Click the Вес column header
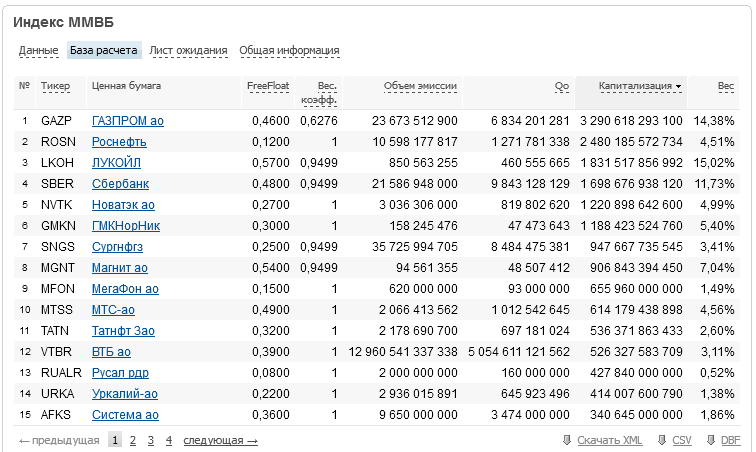756x452 pixels. click(x=726, y=86)
